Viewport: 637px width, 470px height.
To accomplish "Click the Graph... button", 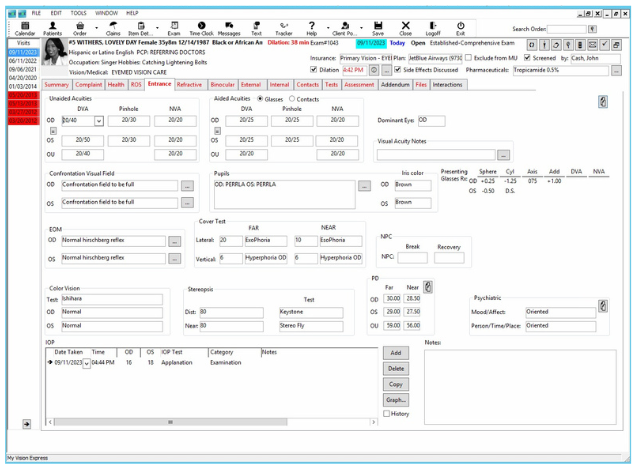I will point(395,399).
